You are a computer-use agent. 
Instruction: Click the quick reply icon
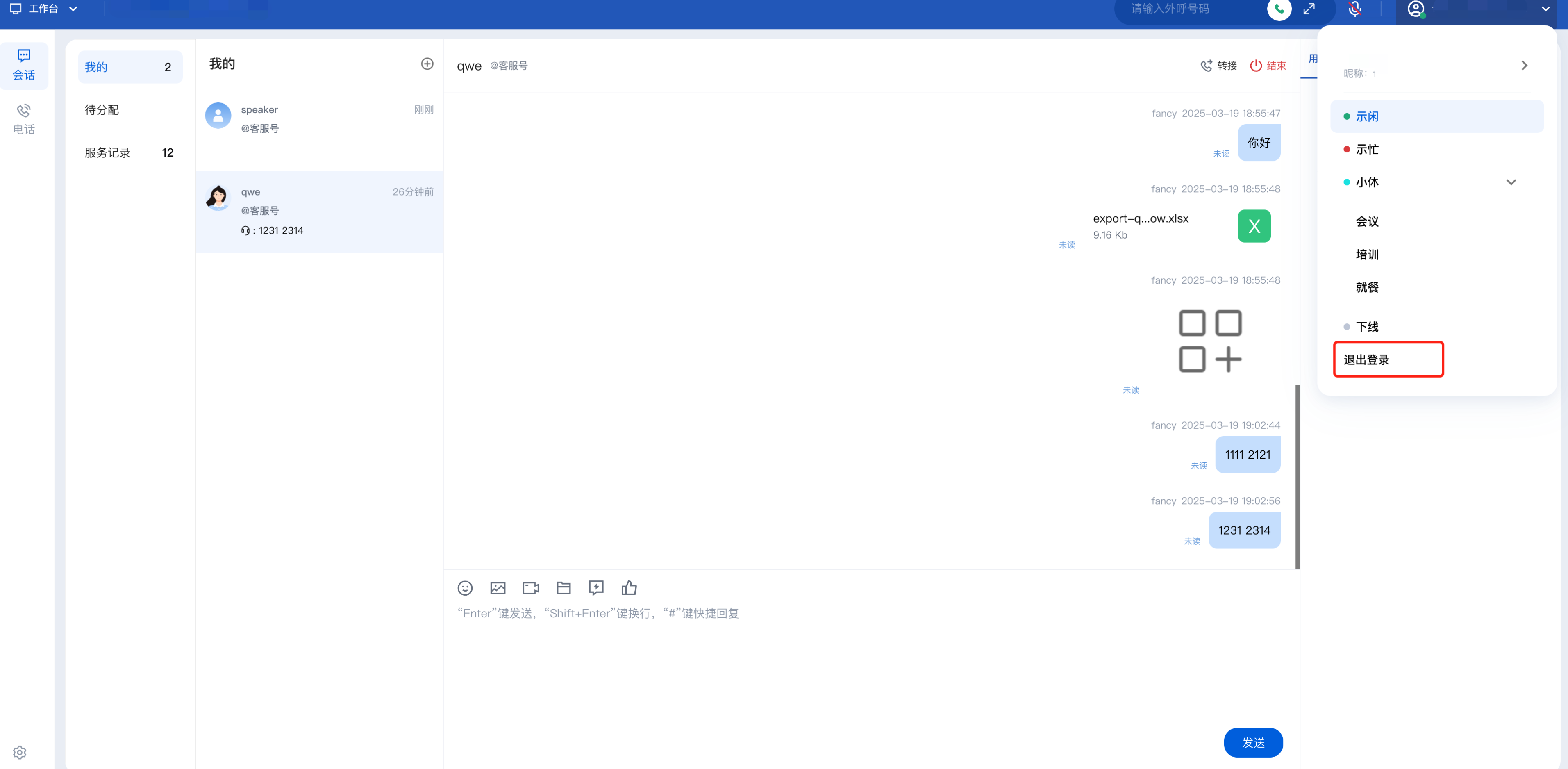click(x=596, y=587)
